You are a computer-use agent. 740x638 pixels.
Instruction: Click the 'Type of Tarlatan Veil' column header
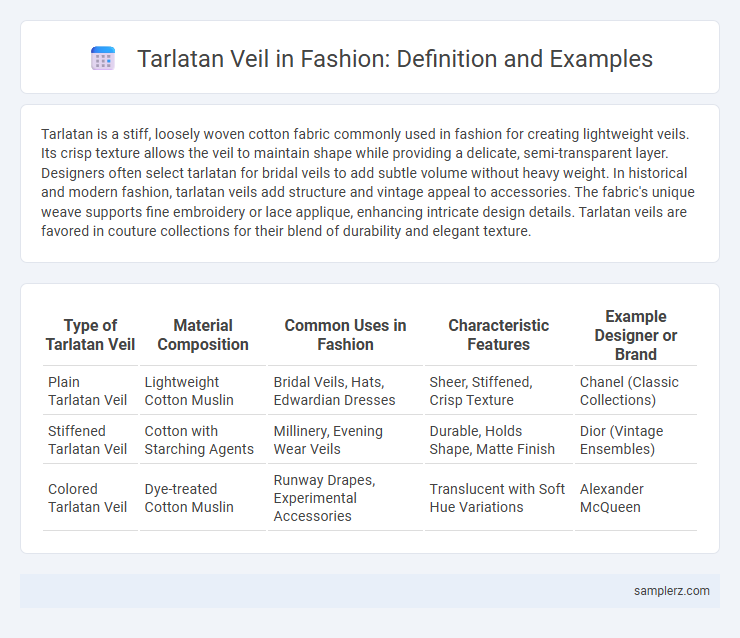pyautogui.click(x=90, y=335)
